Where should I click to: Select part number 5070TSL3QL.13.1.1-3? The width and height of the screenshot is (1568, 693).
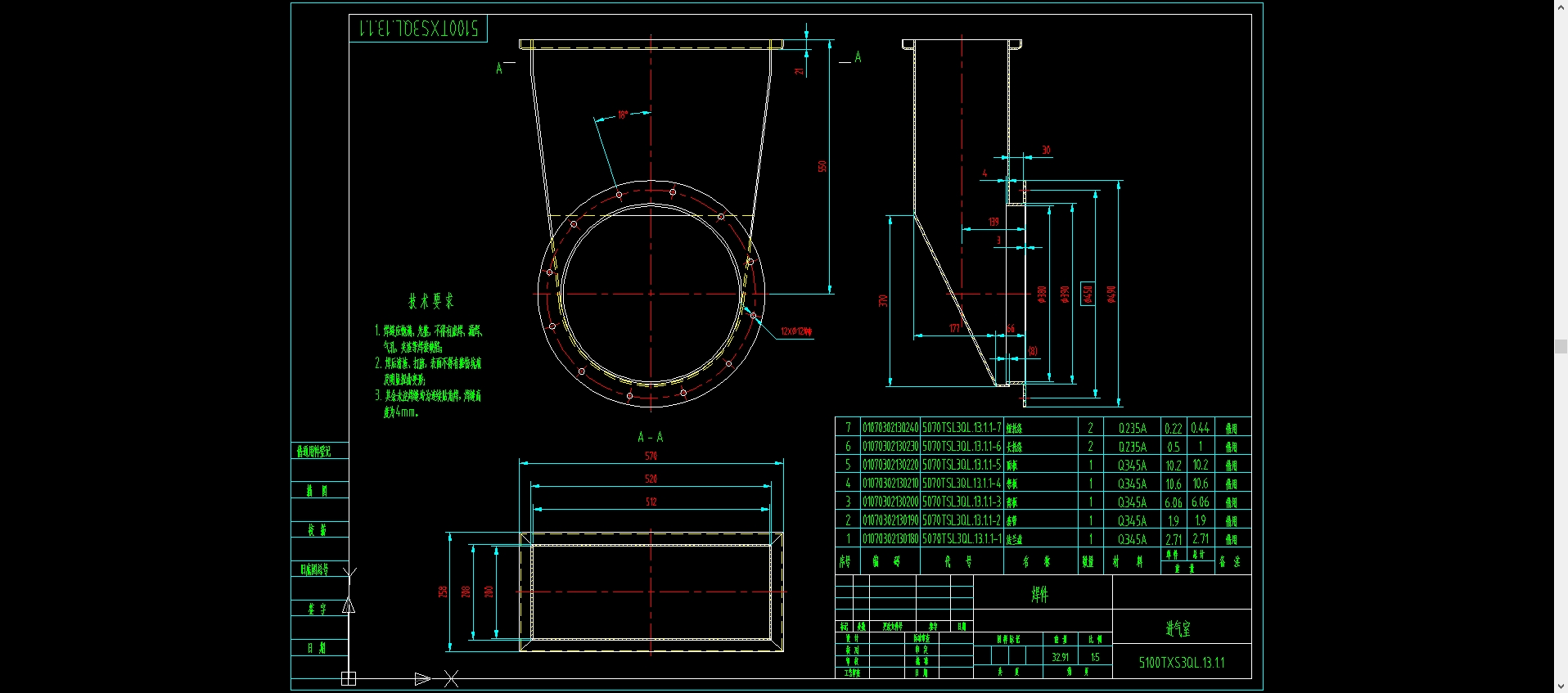(962, 502)
